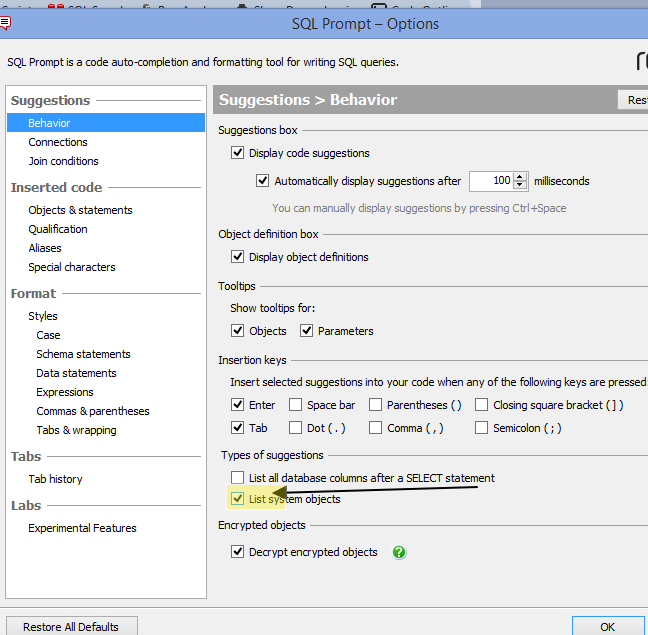Viewport: 648px width, 635px height.
Task: Click the SQL Prompt speech-bubble title icon
Action: (x=5, y=23)
